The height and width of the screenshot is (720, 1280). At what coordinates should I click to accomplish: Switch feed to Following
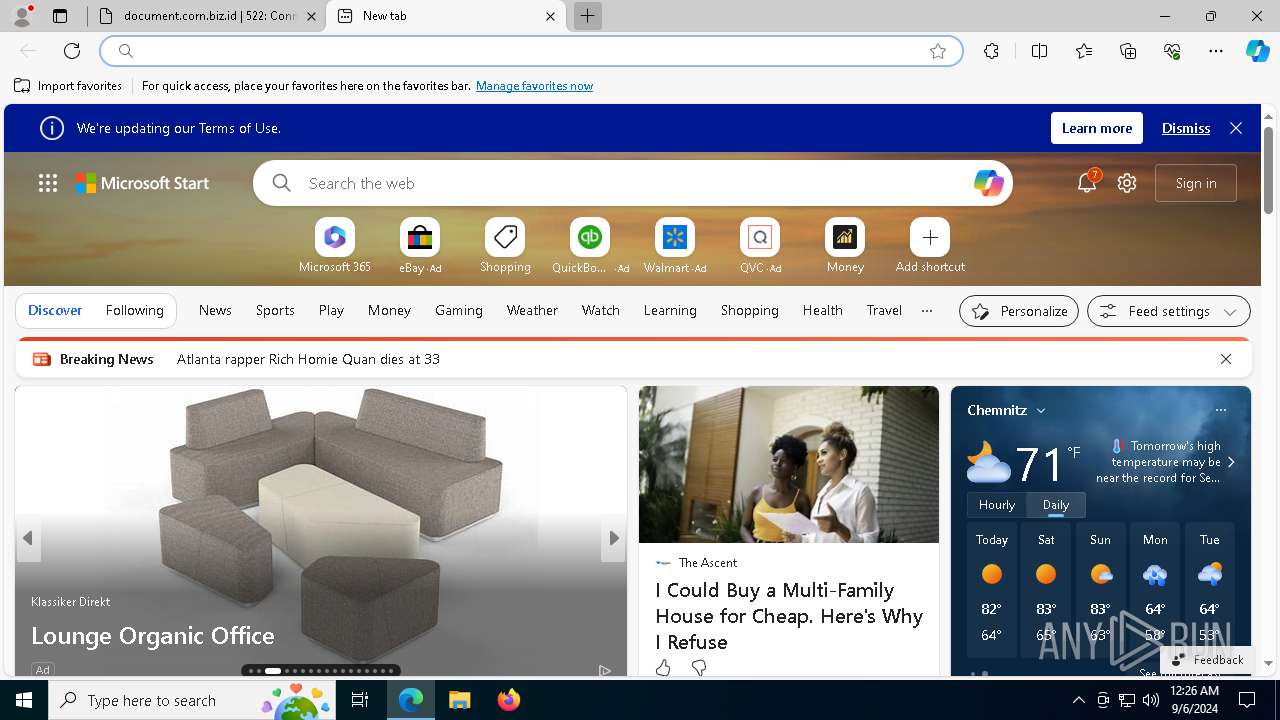click(x=135, y=310)
